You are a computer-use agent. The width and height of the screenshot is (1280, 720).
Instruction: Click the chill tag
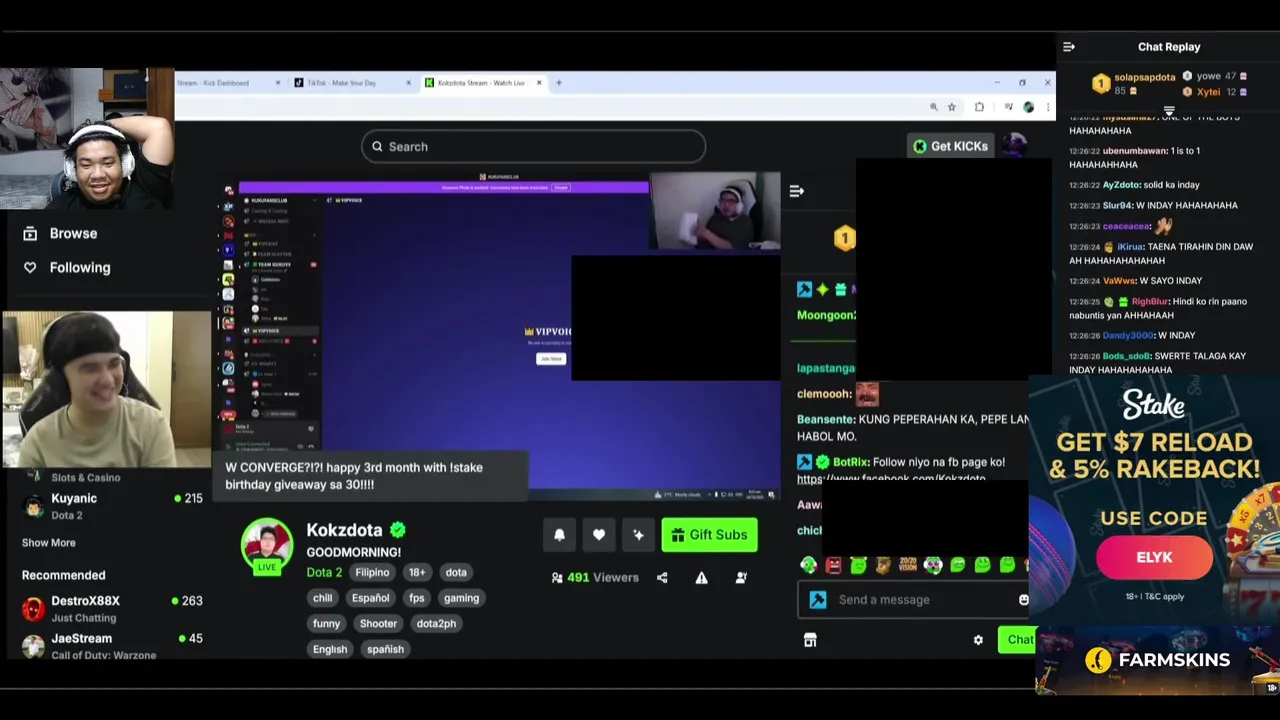(x=322, y=598)
